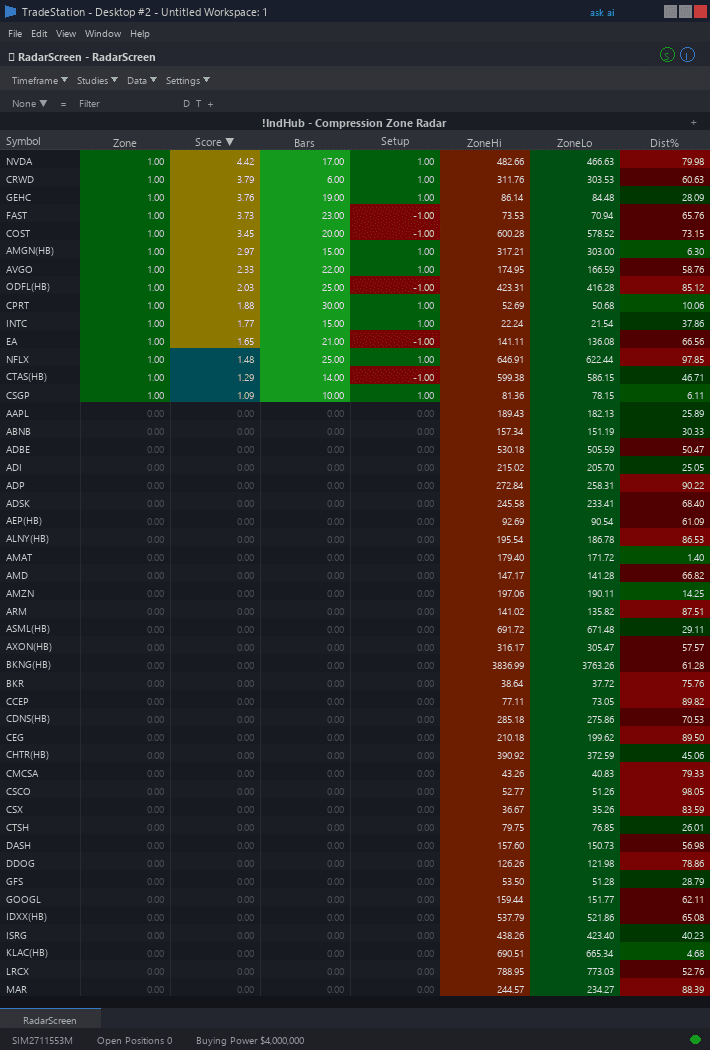710x1050 pixels.
Task: Click INTC ZoneHi value 22.24
Action: tap(484, 323)
